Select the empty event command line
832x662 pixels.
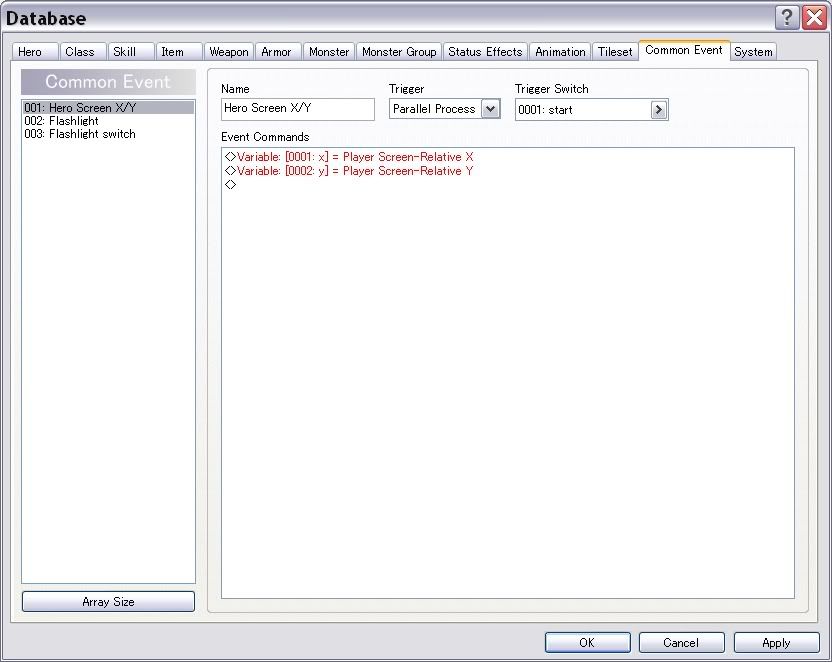pyautogui.click(x=231, y=185)
